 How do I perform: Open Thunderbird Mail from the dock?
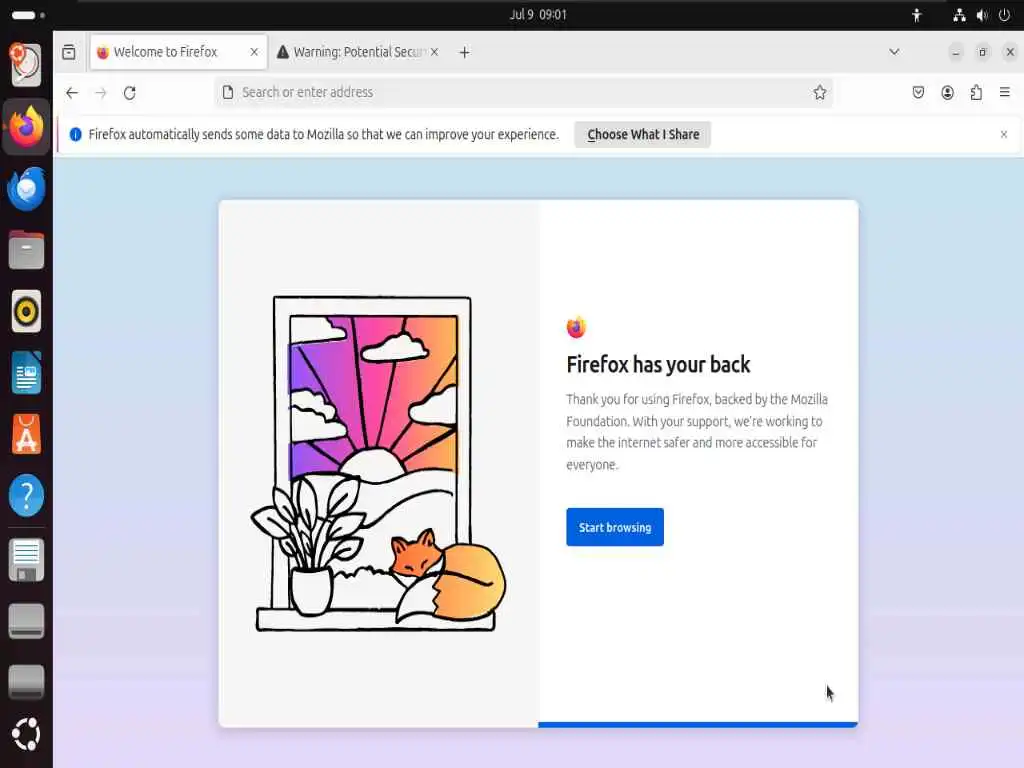[26, 188]
